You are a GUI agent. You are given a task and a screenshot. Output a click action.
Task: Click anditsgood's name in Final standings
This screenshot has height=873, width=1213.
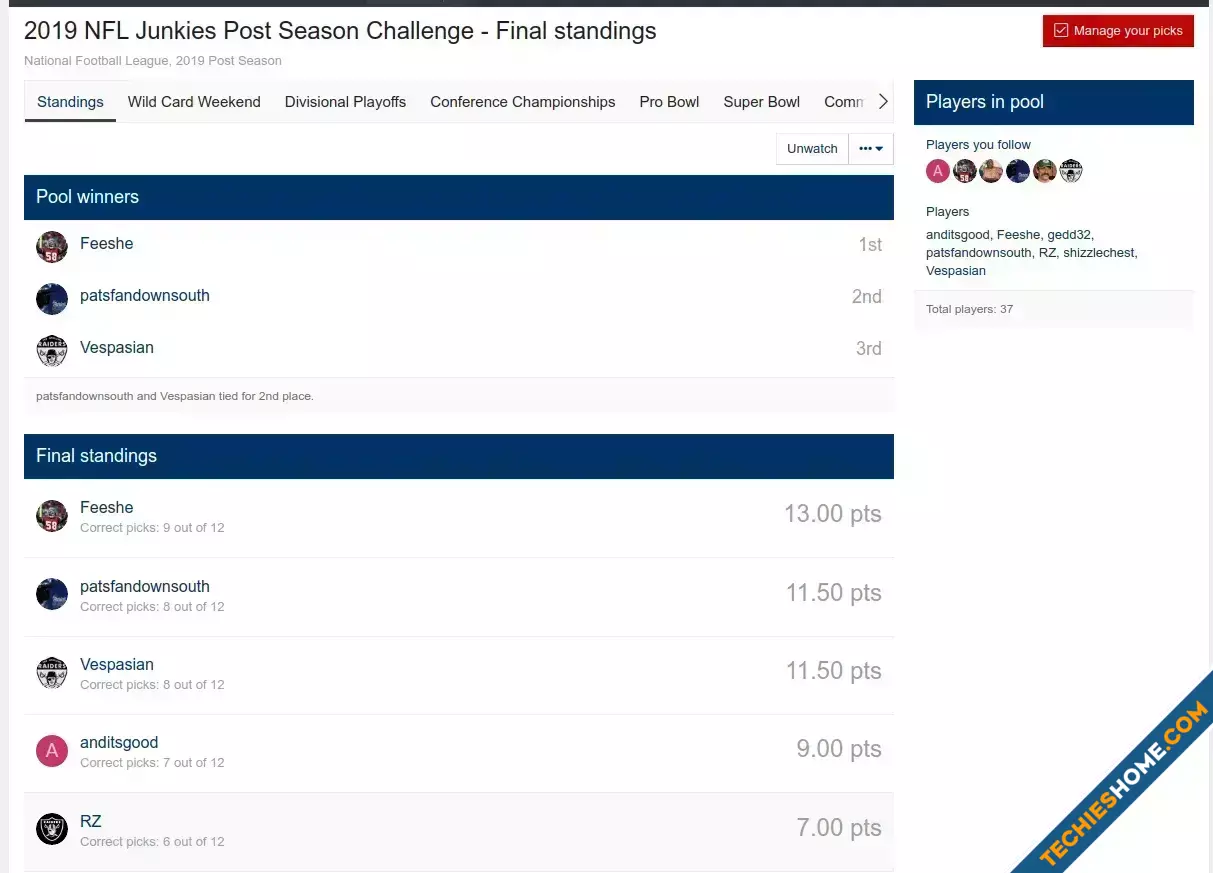tap(119, 743)
